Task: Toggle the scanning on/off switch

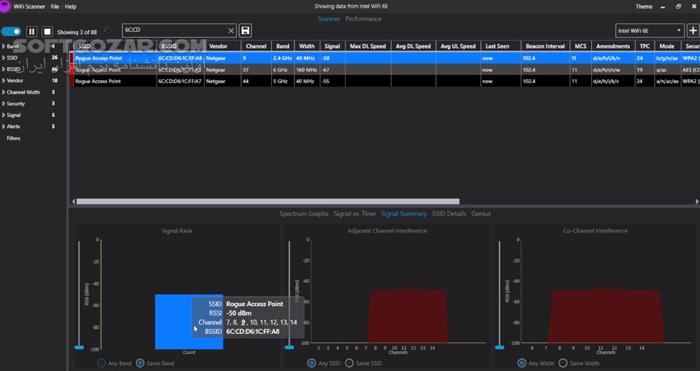Action: pyautogui.click(x=11, y=32)
